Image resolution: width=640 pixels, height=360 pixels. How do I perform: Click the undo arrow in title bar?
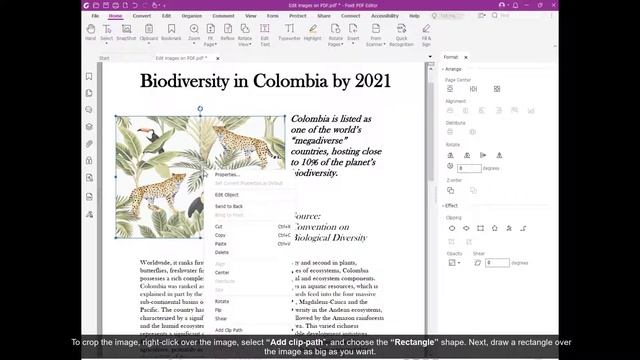(135, 5)
